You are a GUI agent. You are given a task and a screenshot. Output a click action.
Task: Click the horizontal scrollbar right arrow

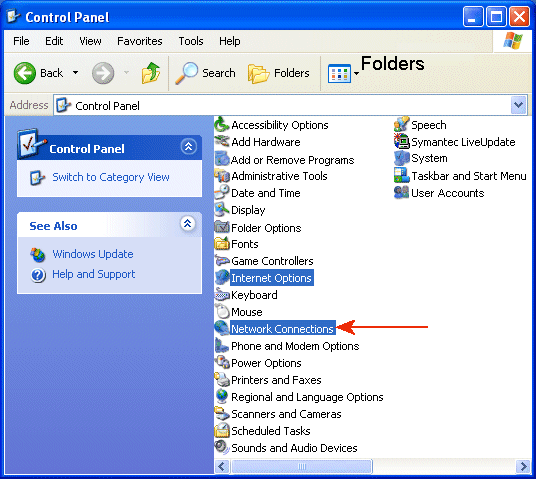[523, 466]
